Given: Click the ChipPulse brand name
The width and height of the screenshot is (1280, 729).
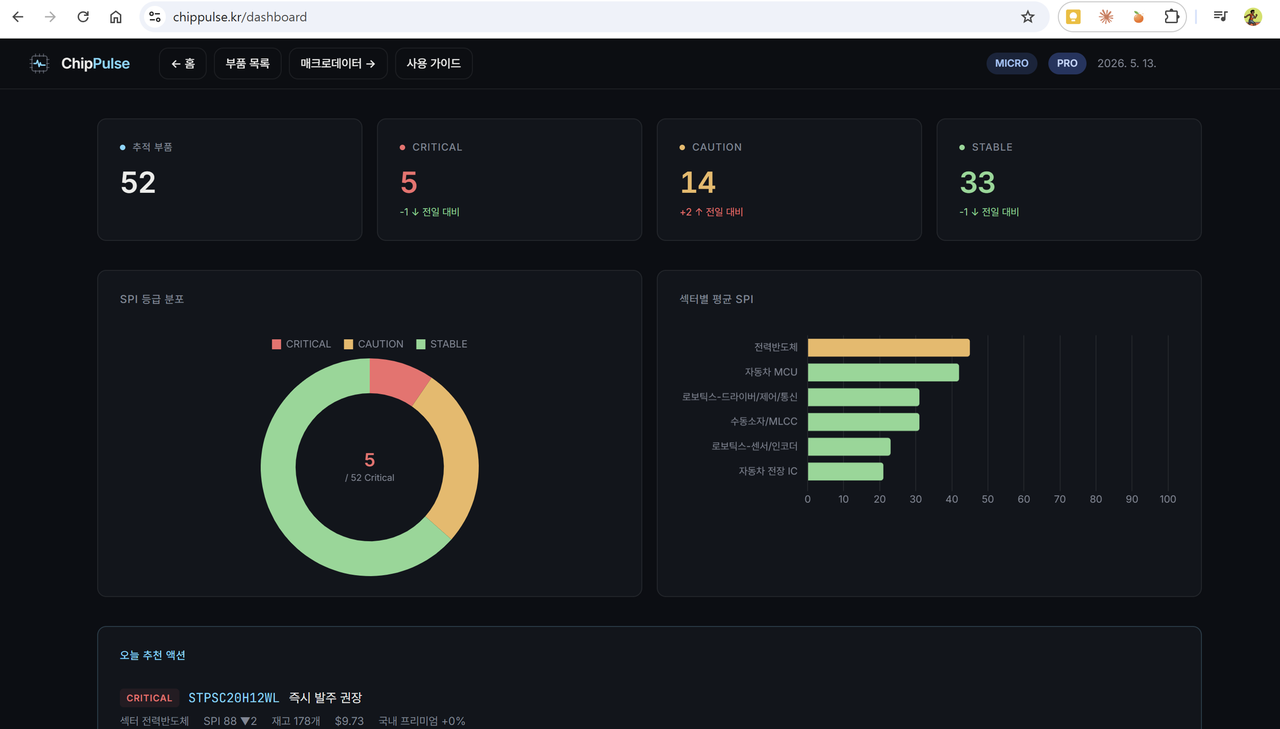Looking at the screenshot, I should [x=95, y=64].
